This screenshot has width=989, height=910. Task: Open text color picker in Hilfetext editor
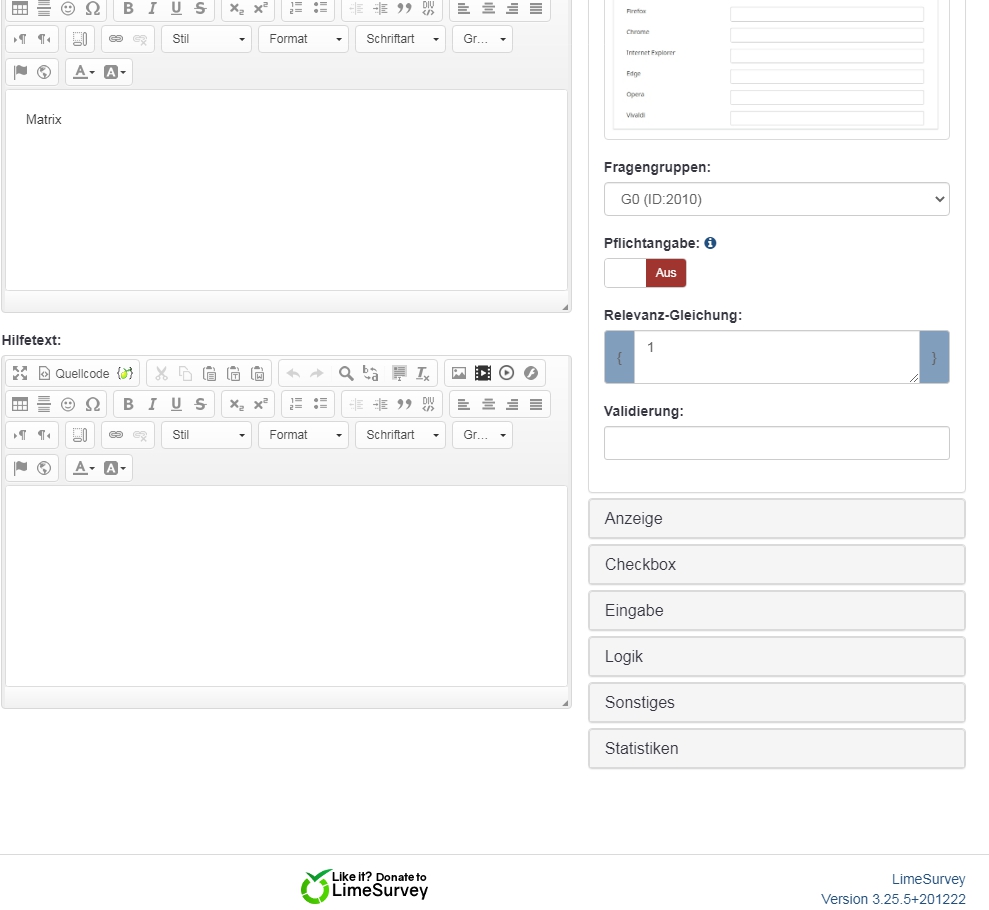[x=84, y=468]
